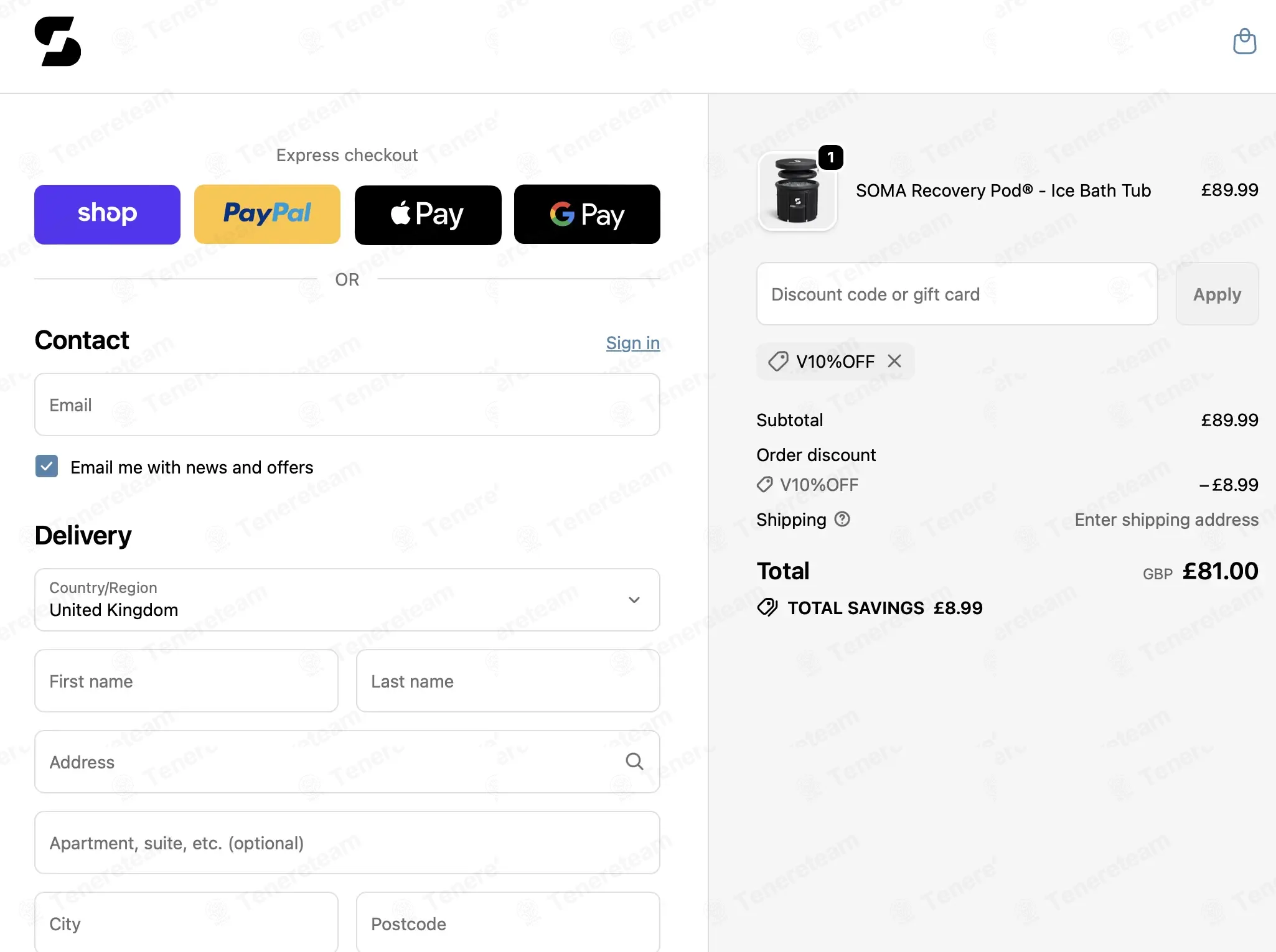The image size is (1276, 952).
Task: Focus the Email input field
Action: 347,404
